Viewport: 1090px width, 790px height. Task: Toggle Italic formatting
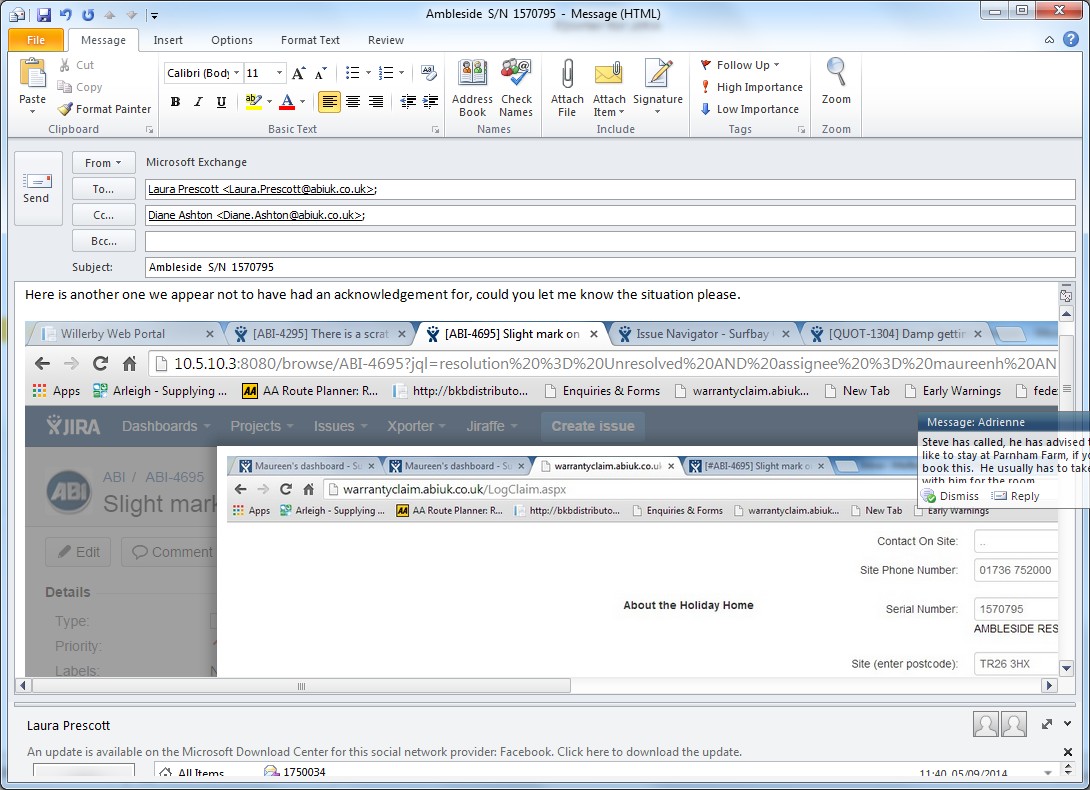tap(198, 102)
